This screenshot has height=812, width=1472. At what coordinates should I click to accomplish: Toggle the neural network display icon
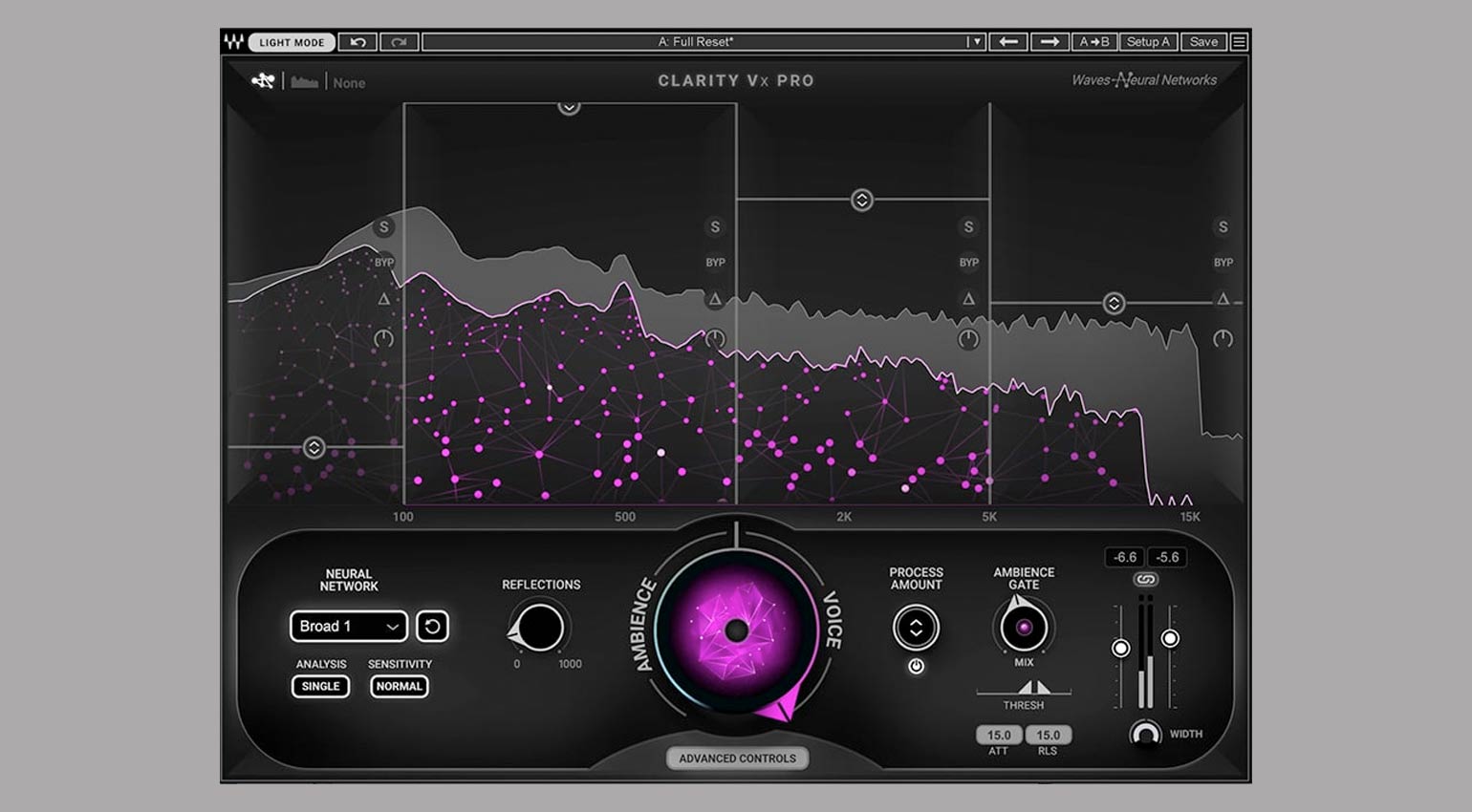click(263, 81)
